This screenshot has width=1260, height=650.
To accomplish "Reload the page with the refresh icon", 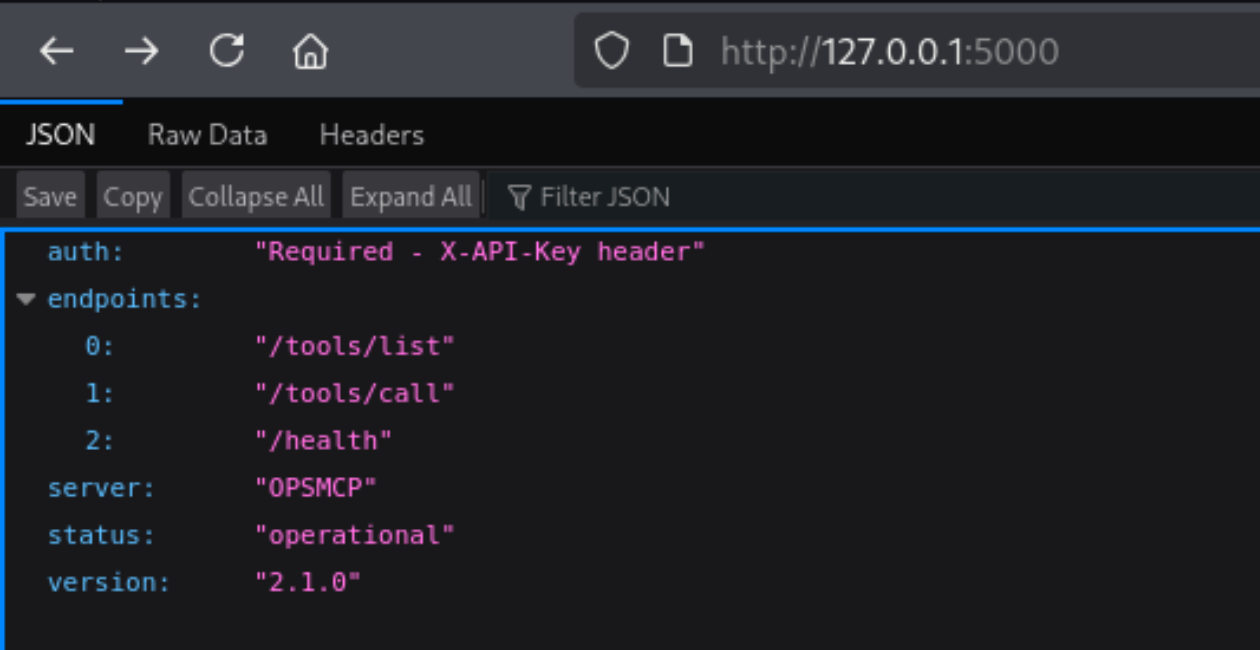I will (x=227, y=51).
